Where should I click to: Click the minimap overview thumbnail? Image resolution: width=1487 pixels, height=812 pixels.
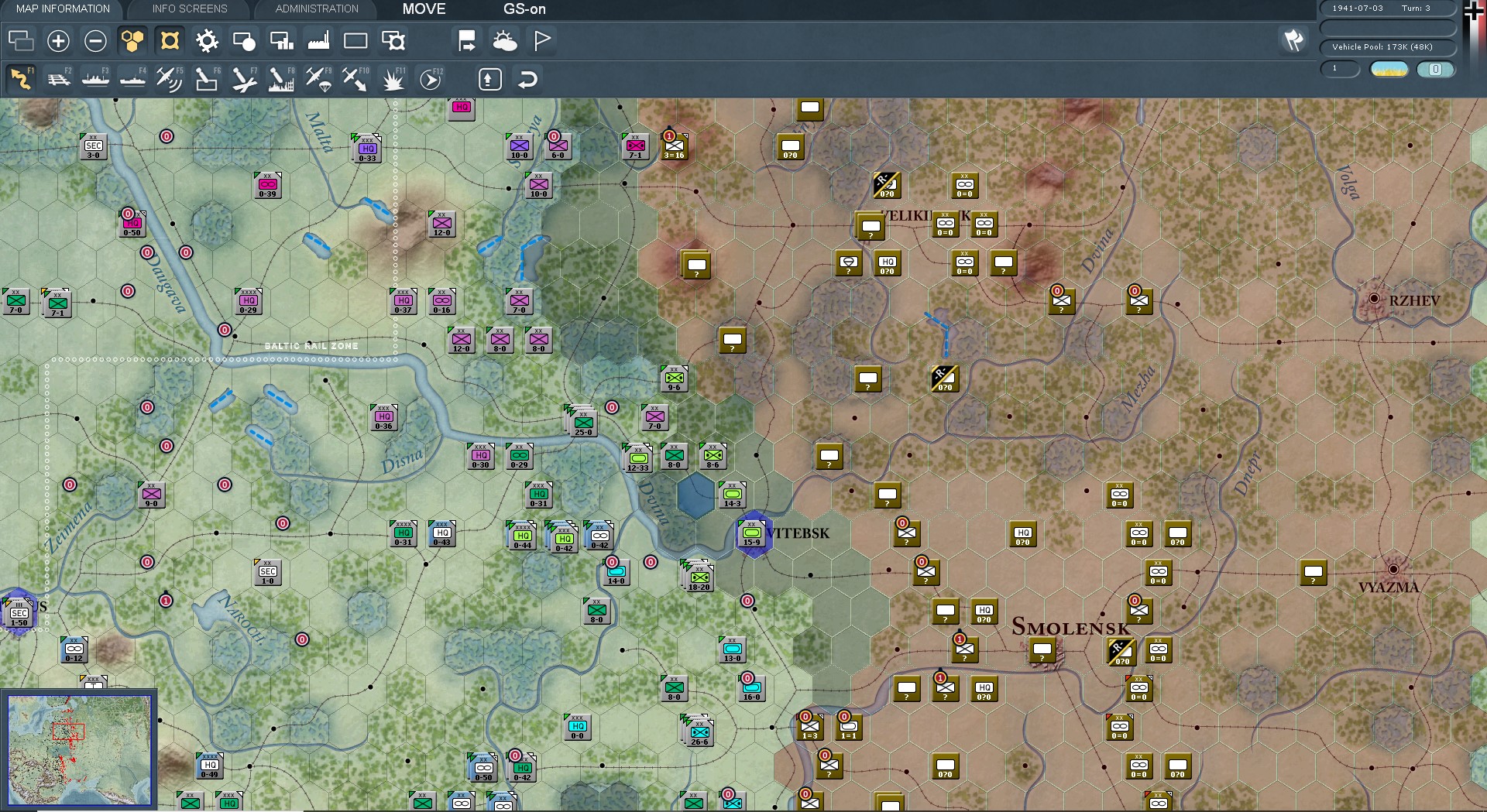pos(79,750)
